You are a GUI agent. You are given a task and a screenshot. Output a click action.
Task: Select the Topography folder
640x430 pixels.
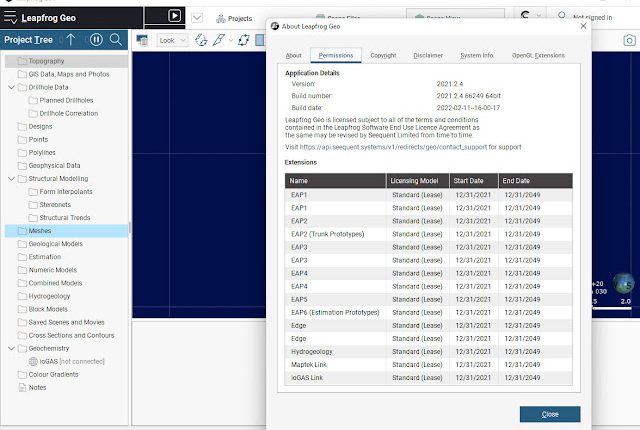pos(66,61)
